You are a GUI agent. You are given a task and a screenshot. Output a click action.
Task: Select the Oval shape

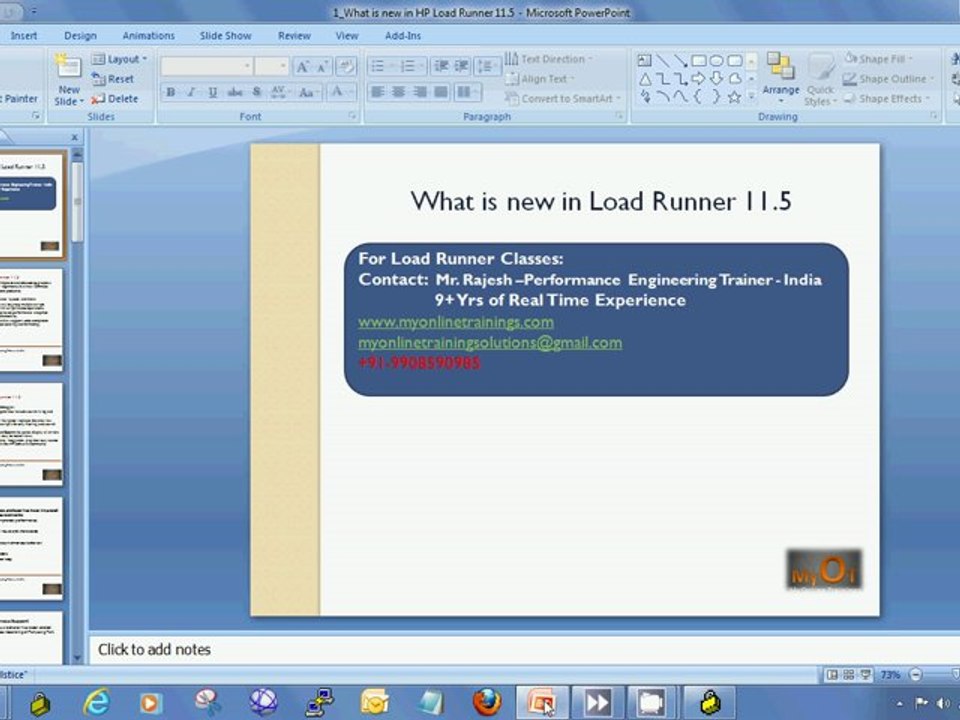[716, 60]
